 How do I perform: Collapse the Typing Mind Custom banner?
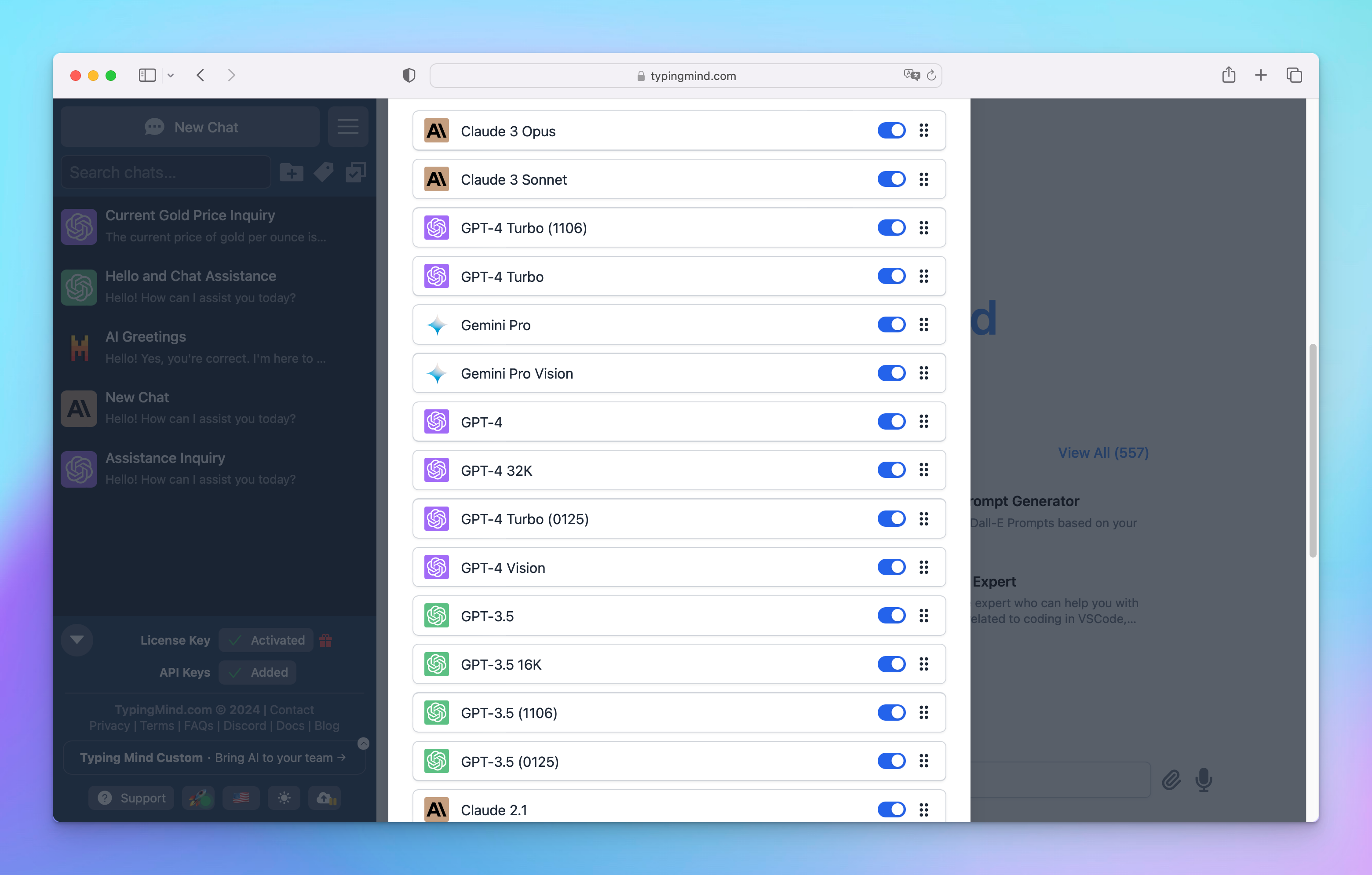363,744
